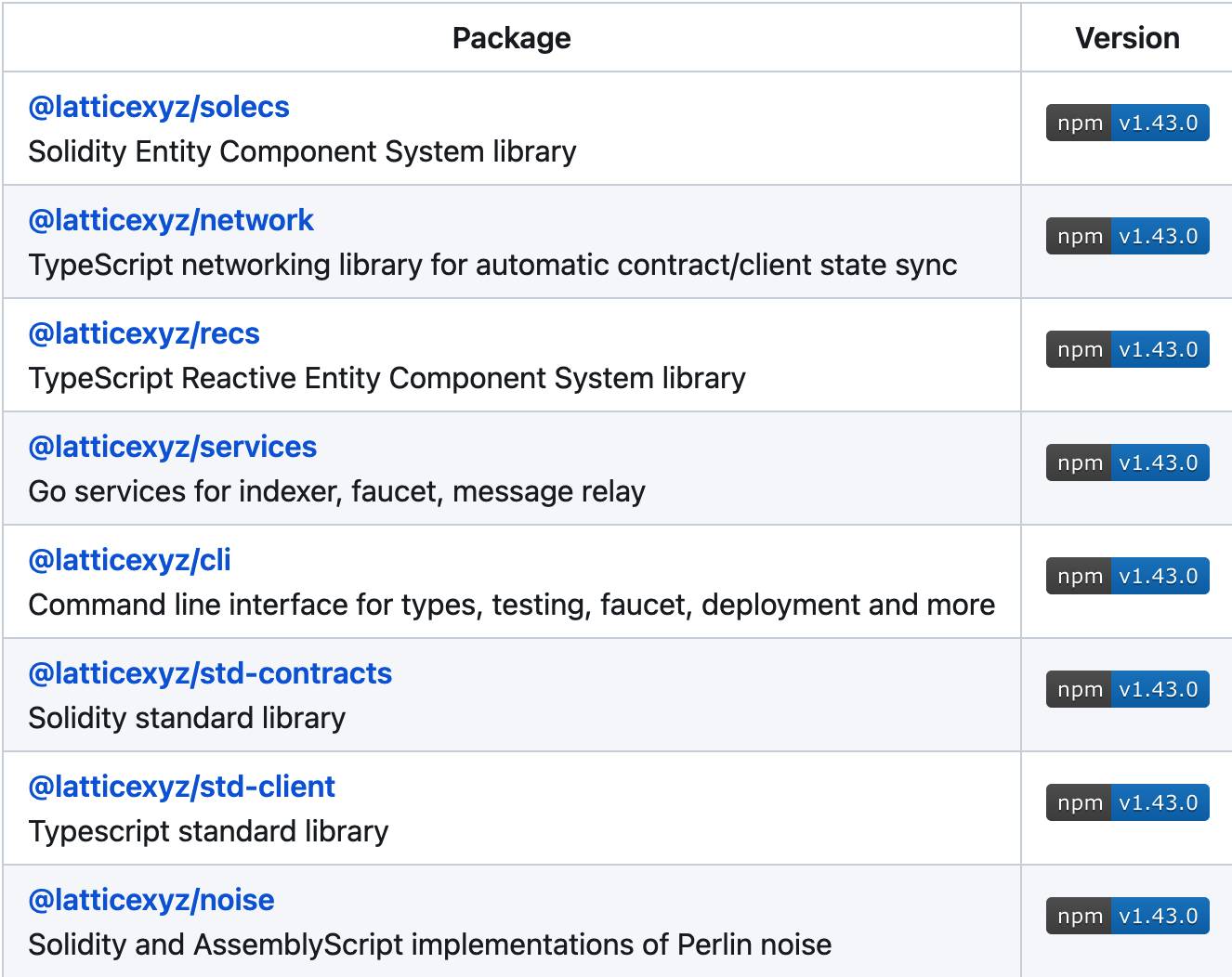The width and height of the screenshot is (1232, 977).
Task: Open the @latticexyz/solecs package link
Action: coord(159,108)
